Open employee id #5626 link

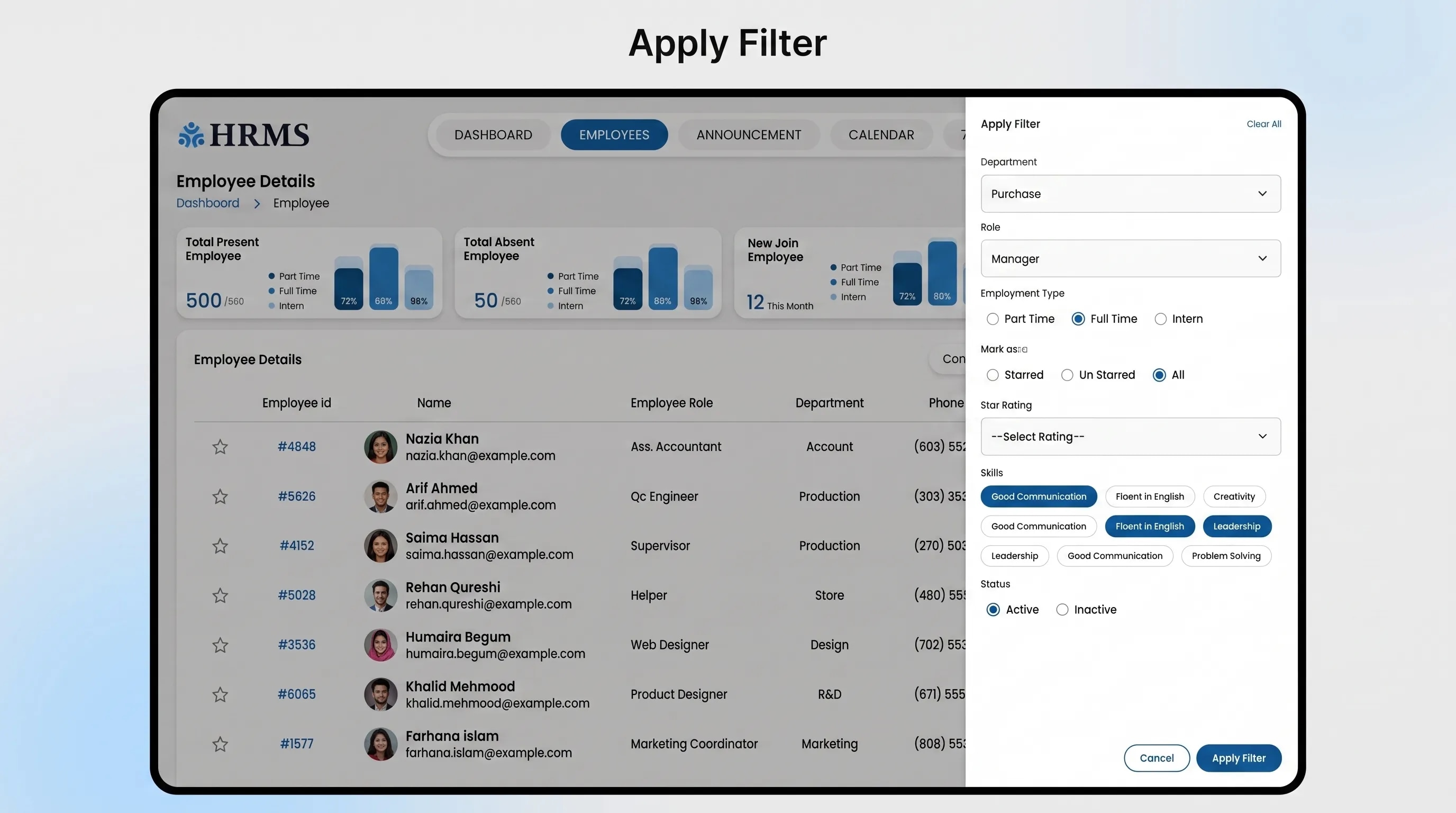(297, 496)
